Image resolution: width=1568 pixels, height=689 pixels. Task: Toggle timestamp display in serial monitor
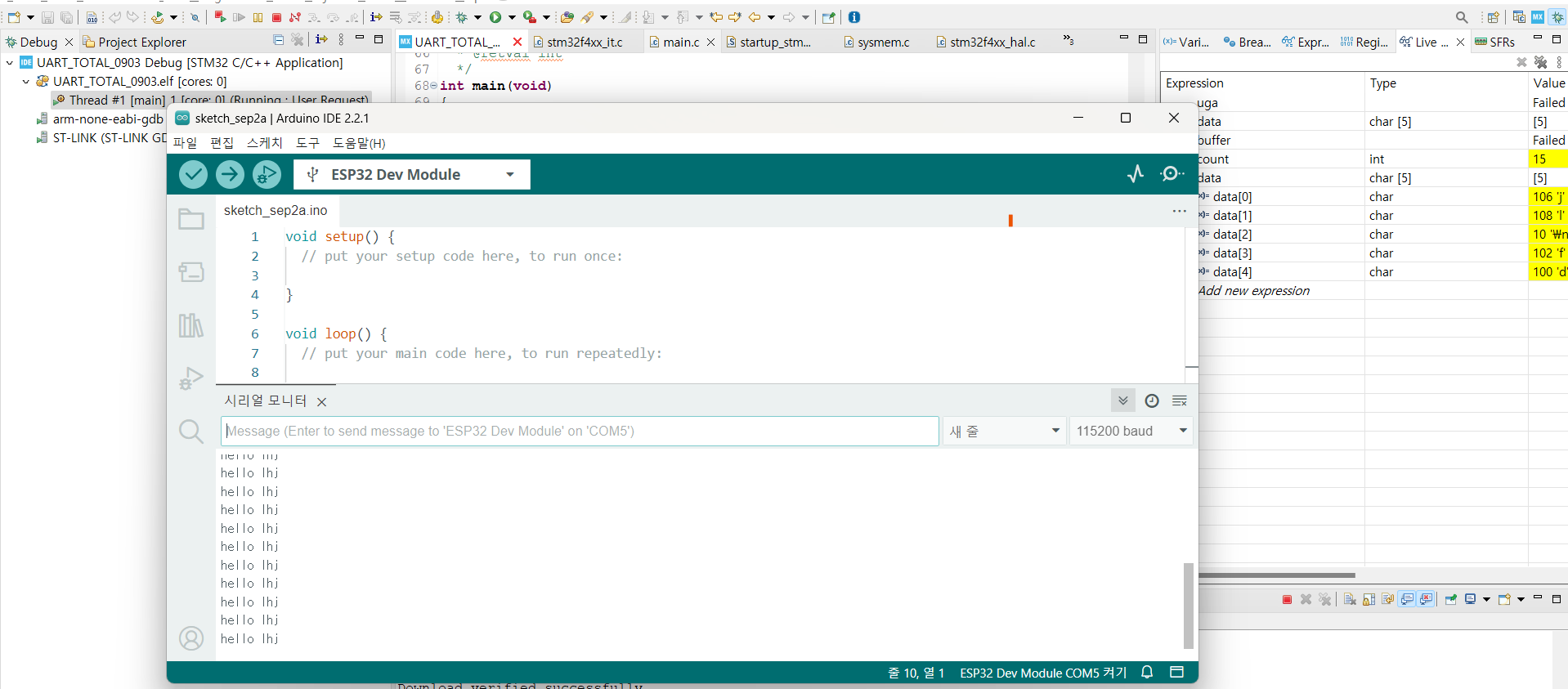click(1152, 400)
